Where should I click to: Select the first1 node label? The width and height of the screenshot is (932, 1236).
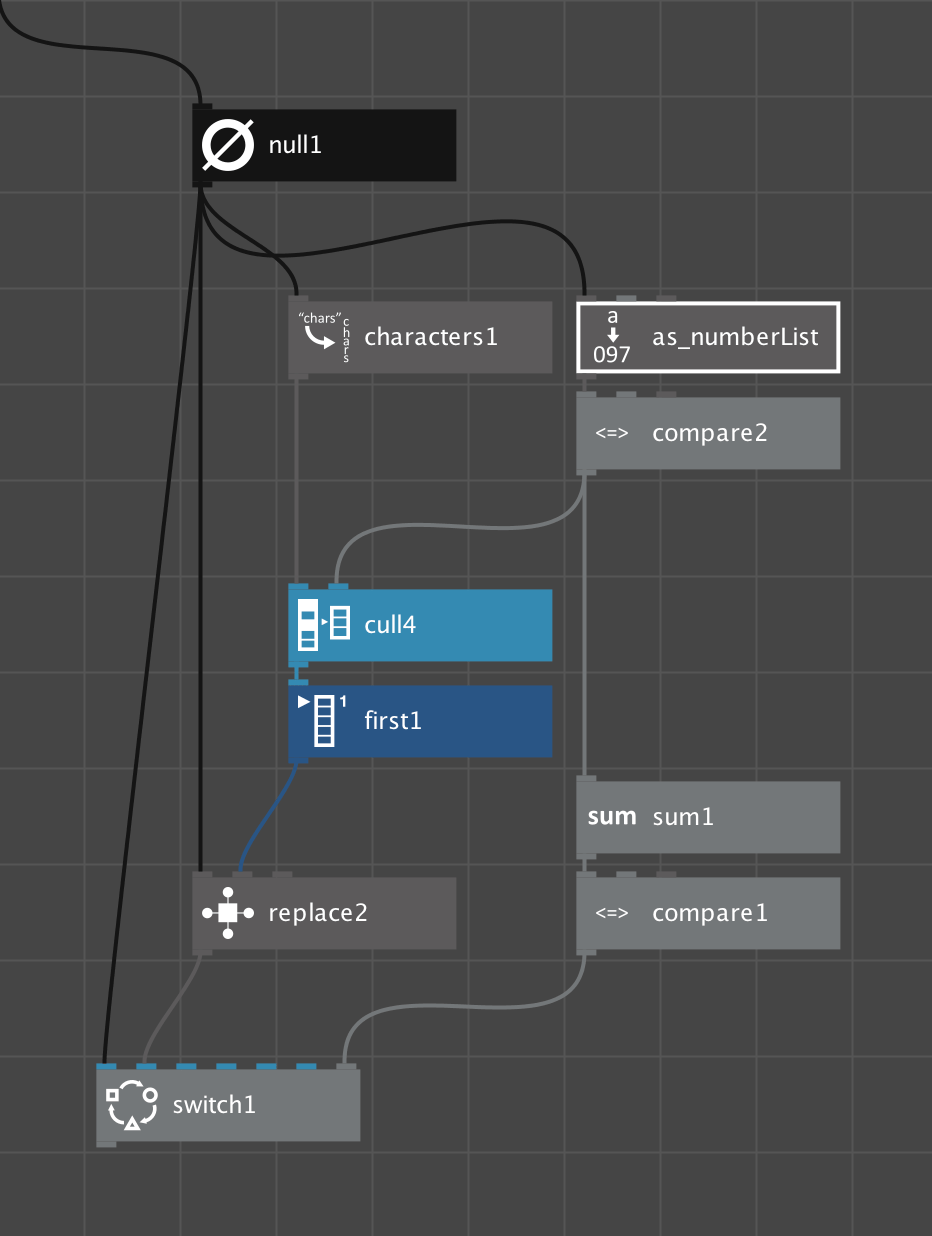click(x=393, y=721)
